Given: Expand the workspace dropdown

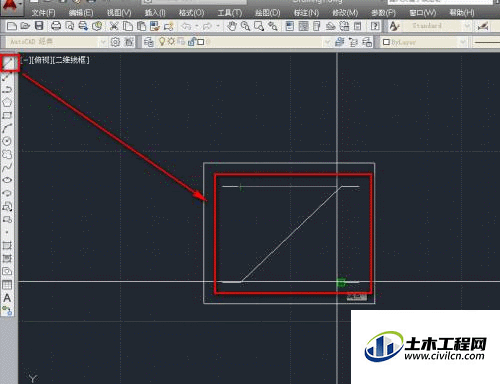Looking at the screenshot, I should coord(103,42).
